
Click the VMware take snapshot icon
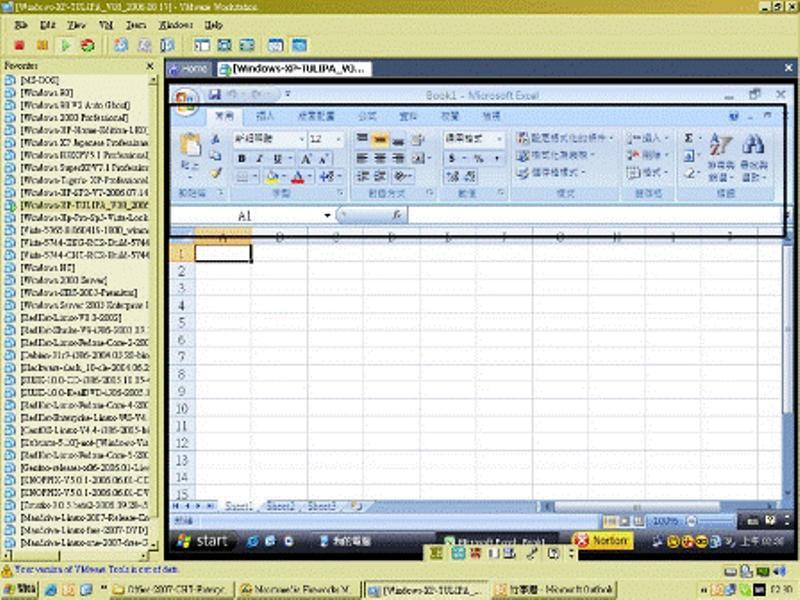(121, 45)
